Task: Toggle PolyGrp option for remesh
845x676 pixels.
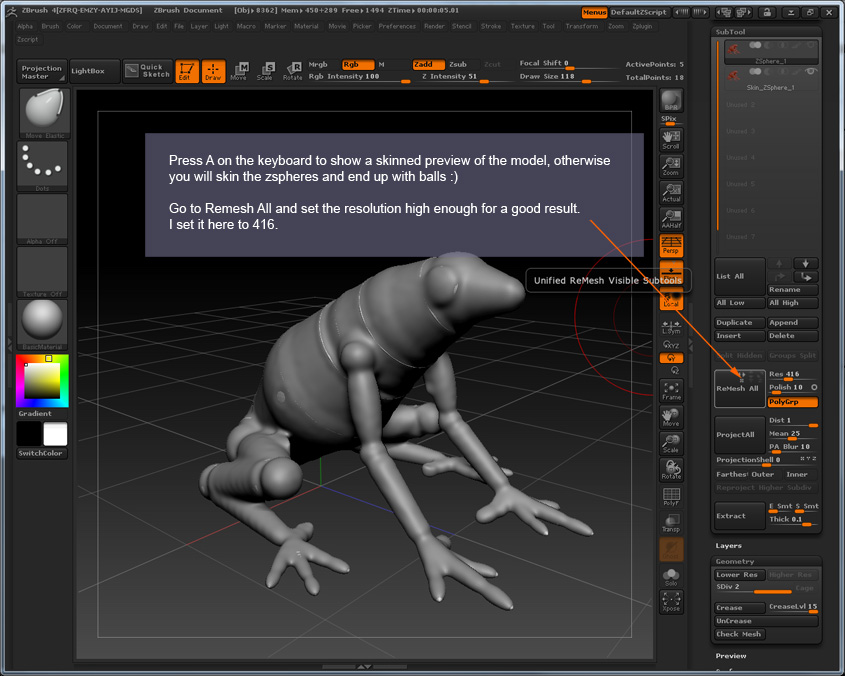Action: tap(793, 402)
